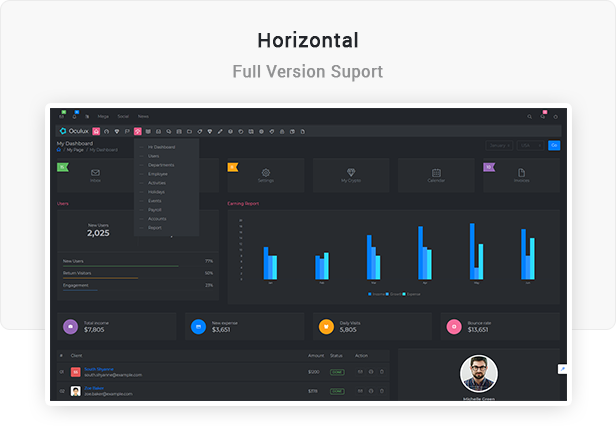The width and height of the screenshot is (616, 426).
Task: Click the Daily Visits orange circle icon
Action: (x=326, y=326)
